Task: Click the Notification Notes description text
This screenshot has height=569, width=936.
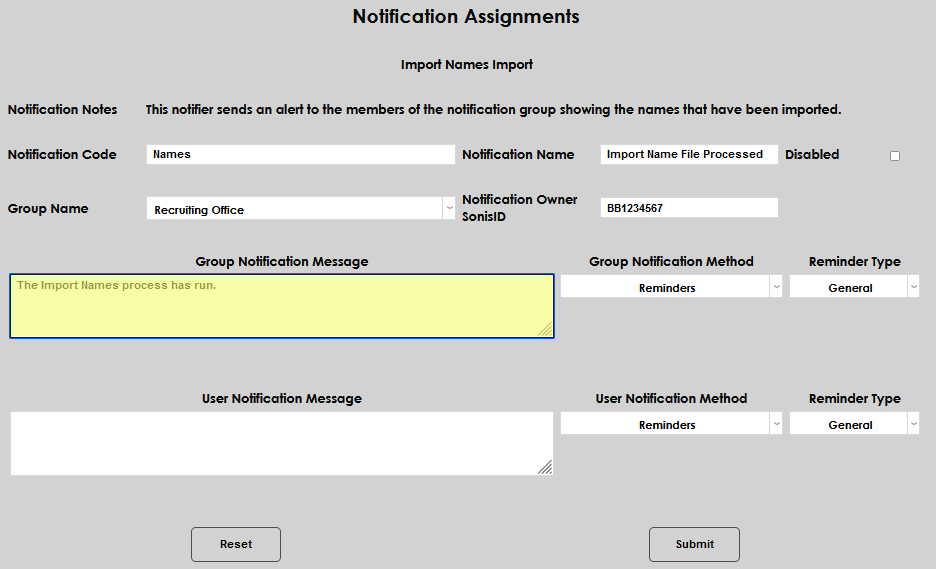Action: [493, 110]
